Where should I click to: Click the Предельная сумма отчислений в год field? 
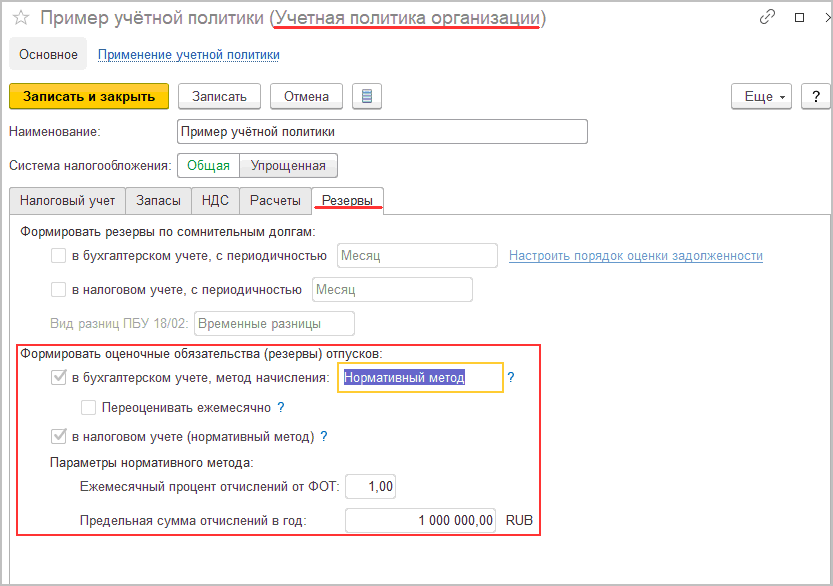420,520
